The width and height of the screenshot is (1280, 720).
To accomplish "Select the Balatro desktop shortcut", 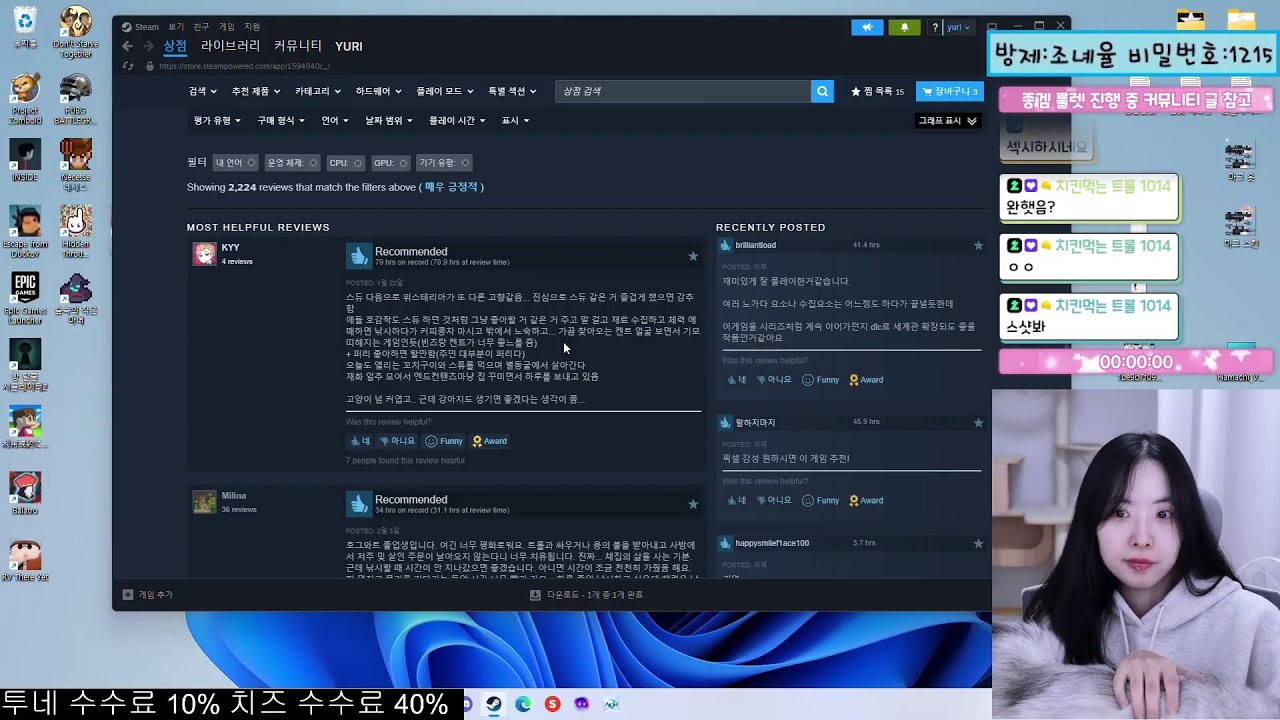I will 25,493.
